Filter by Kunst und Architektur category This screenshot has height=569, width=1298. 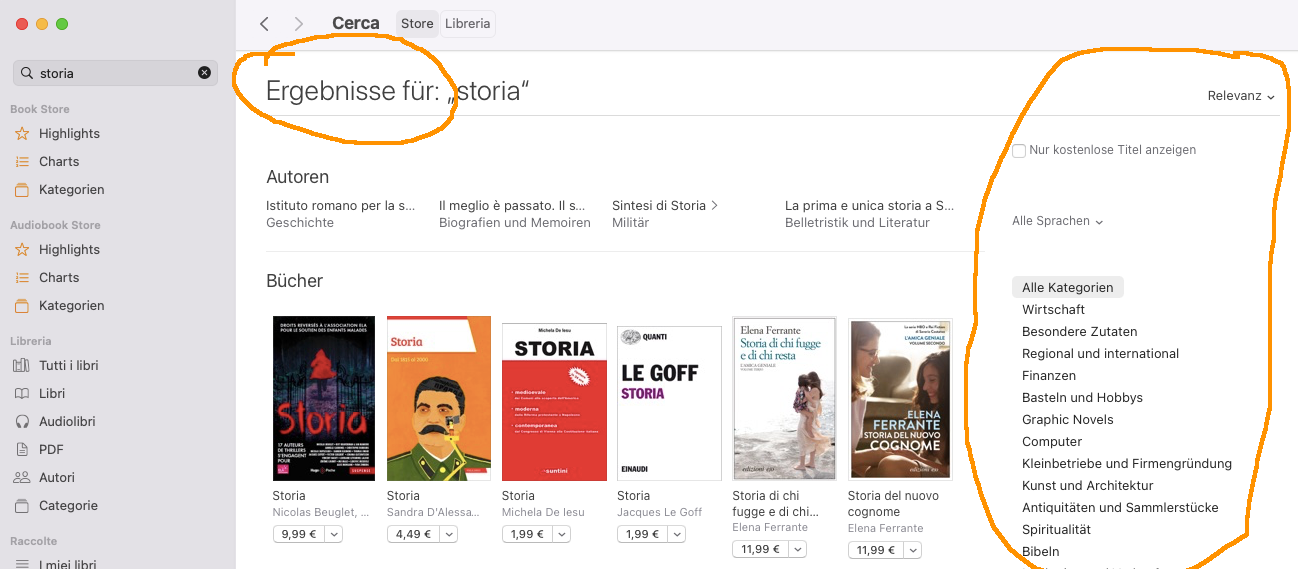[1088, 485]
